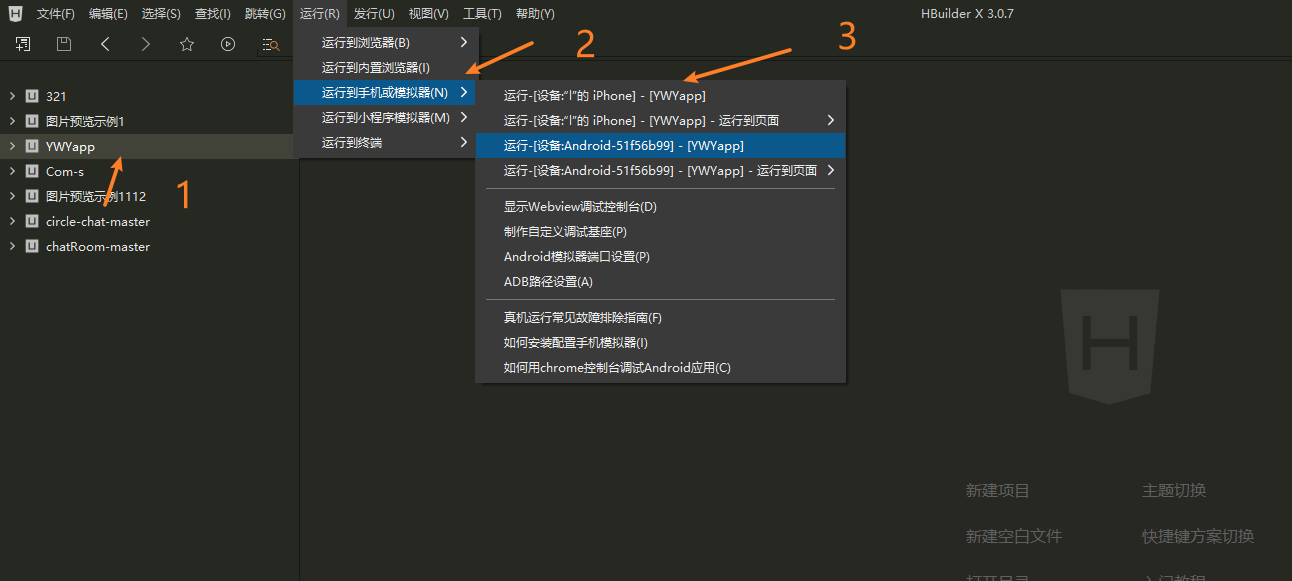Open the 帮助(Y) menu

pos(535,14)
